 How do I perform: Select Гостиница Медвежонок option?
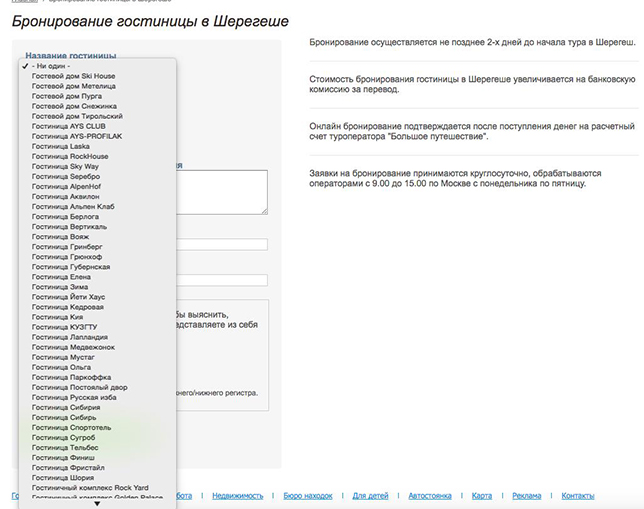tap(97, 348)
